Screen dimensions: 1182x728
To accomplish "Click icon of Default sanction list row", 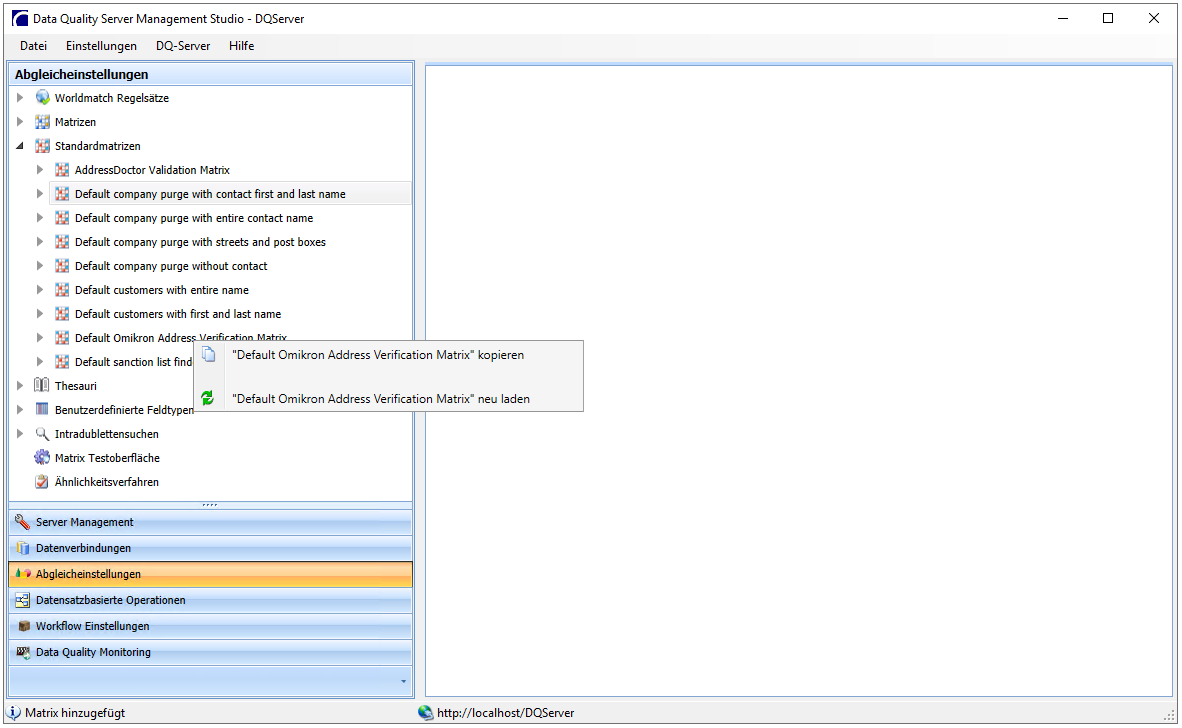I will 63,362.
